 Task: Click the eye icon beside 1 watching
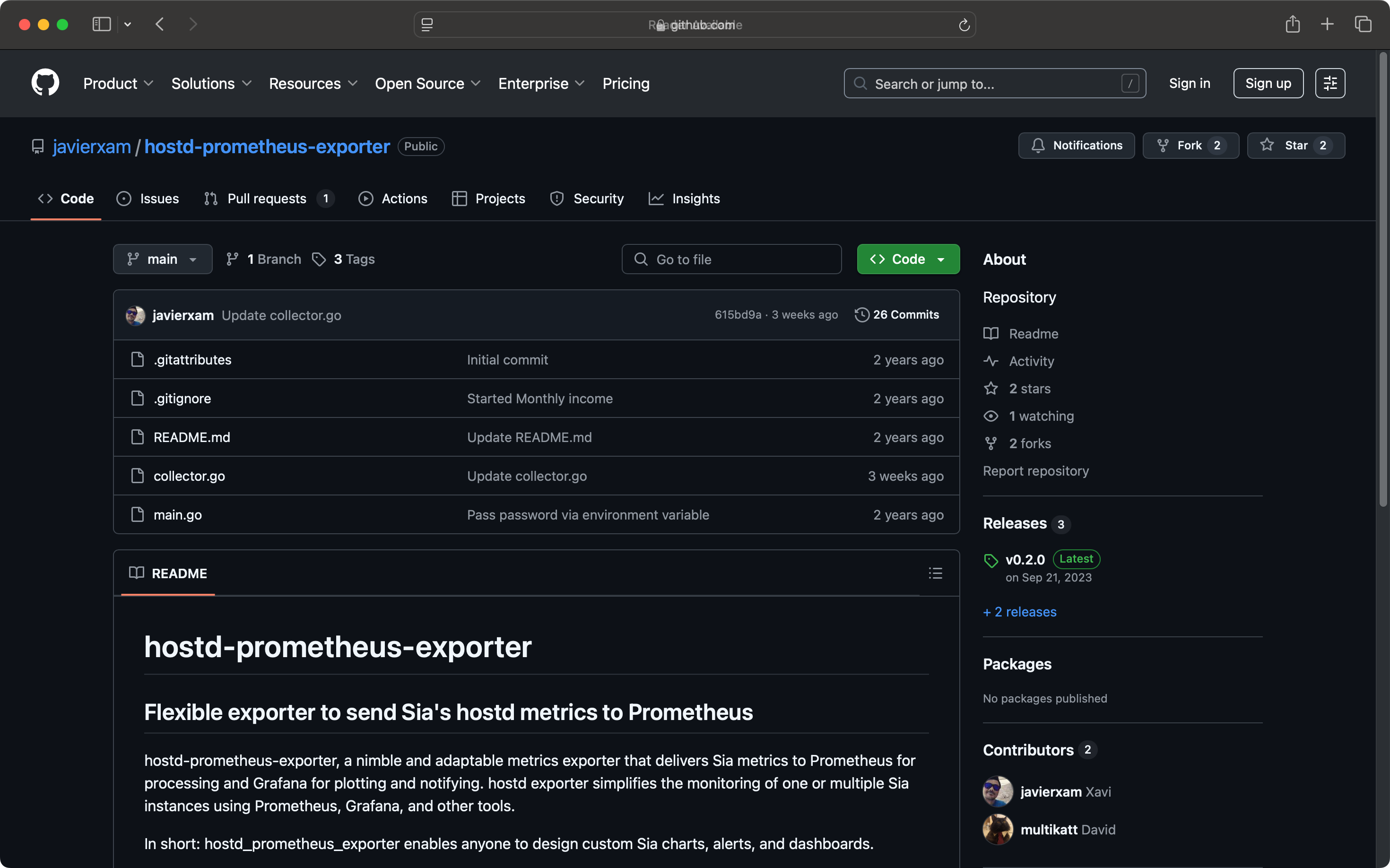coord(991,416)
